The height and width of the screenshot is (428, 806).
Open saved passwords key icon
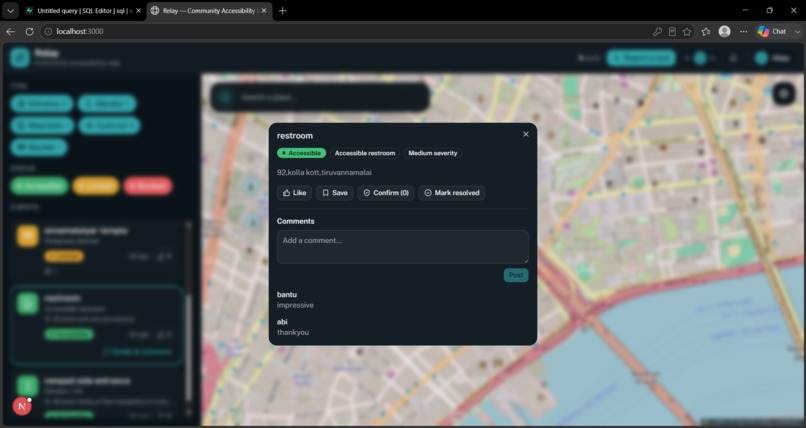pyautogui.click(x=657, y=31)
